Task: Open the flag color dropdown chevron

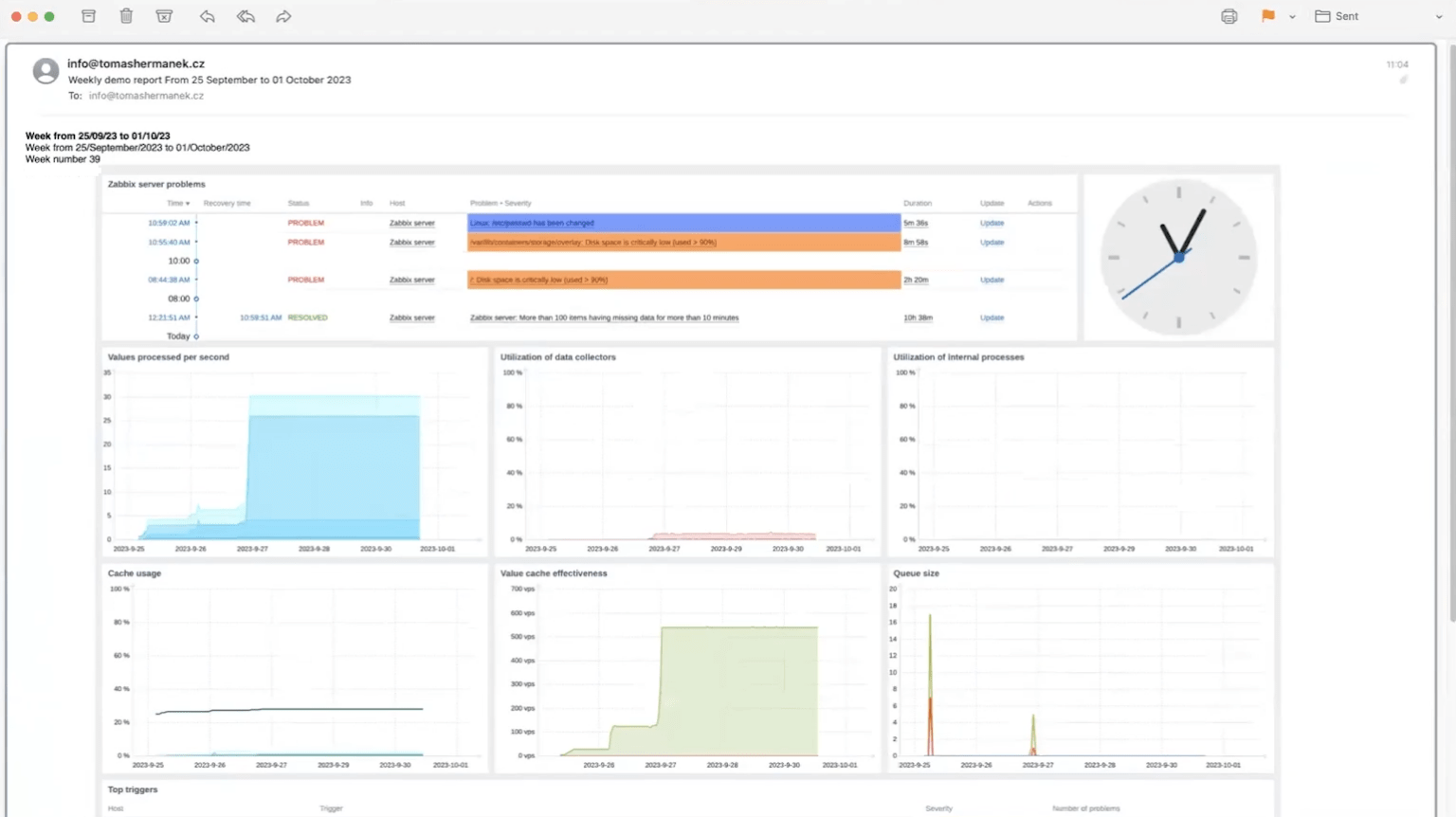Action: pos(1290,17)
